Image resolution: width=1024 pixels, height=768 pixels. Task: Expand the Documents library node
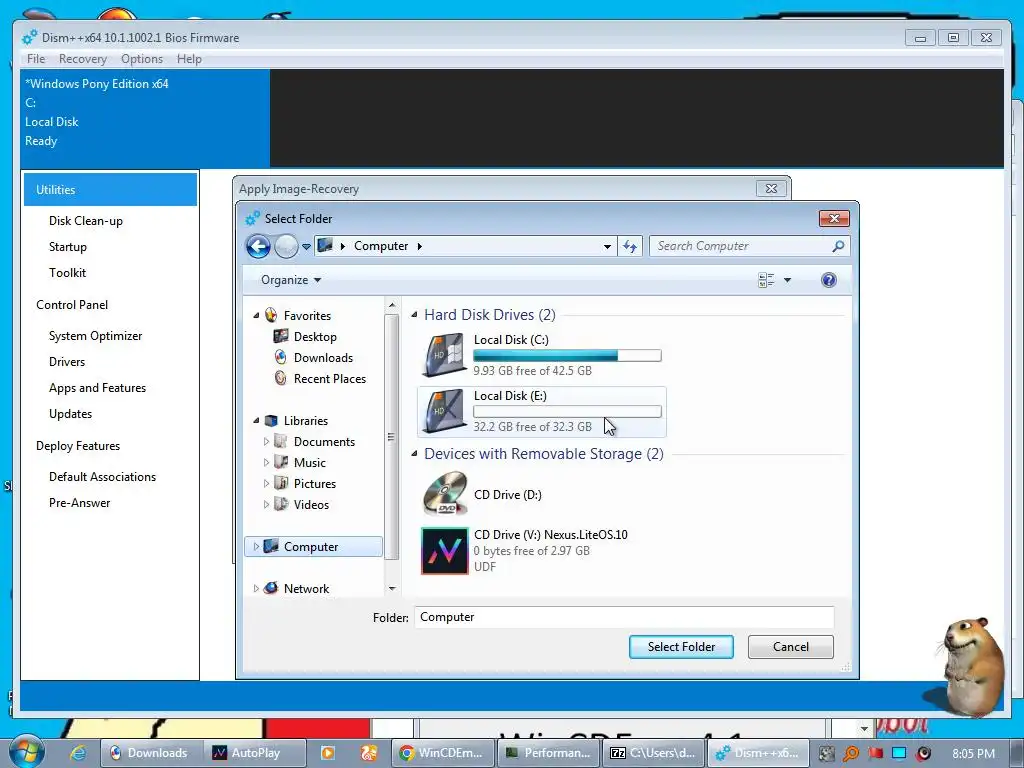pos(266,441)
